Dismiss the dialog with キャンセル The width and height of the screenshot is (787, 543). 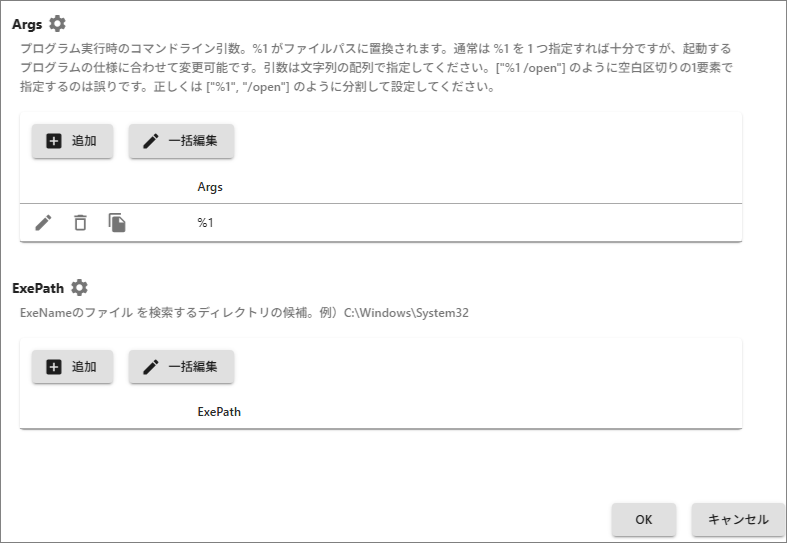pos(737,519)
